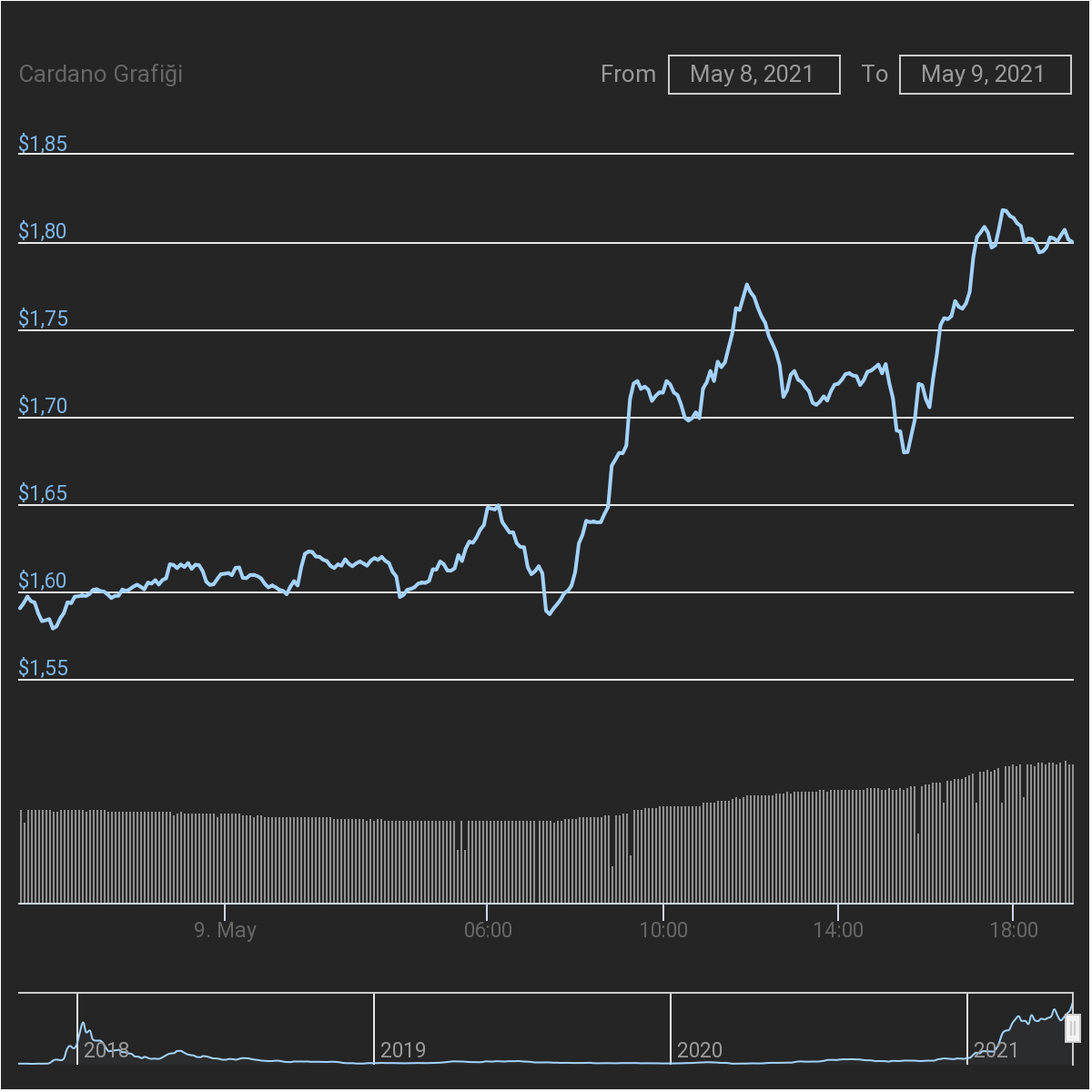Click the $1,65 price axis label

click(43, 492)
